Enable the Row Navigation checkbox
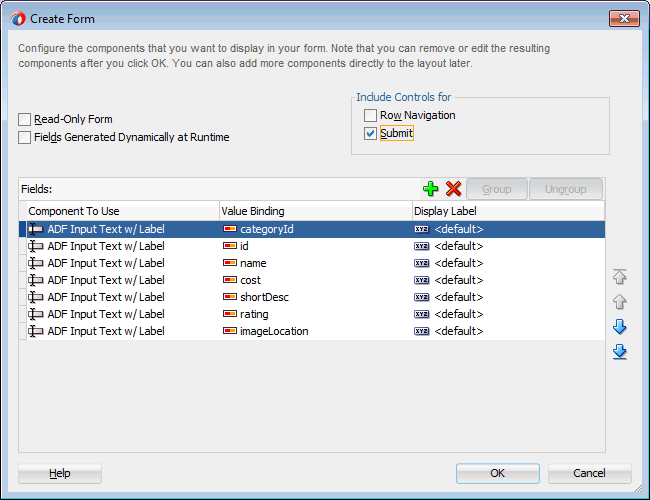This screenshot has width=650, height=500. coord(370,115)
